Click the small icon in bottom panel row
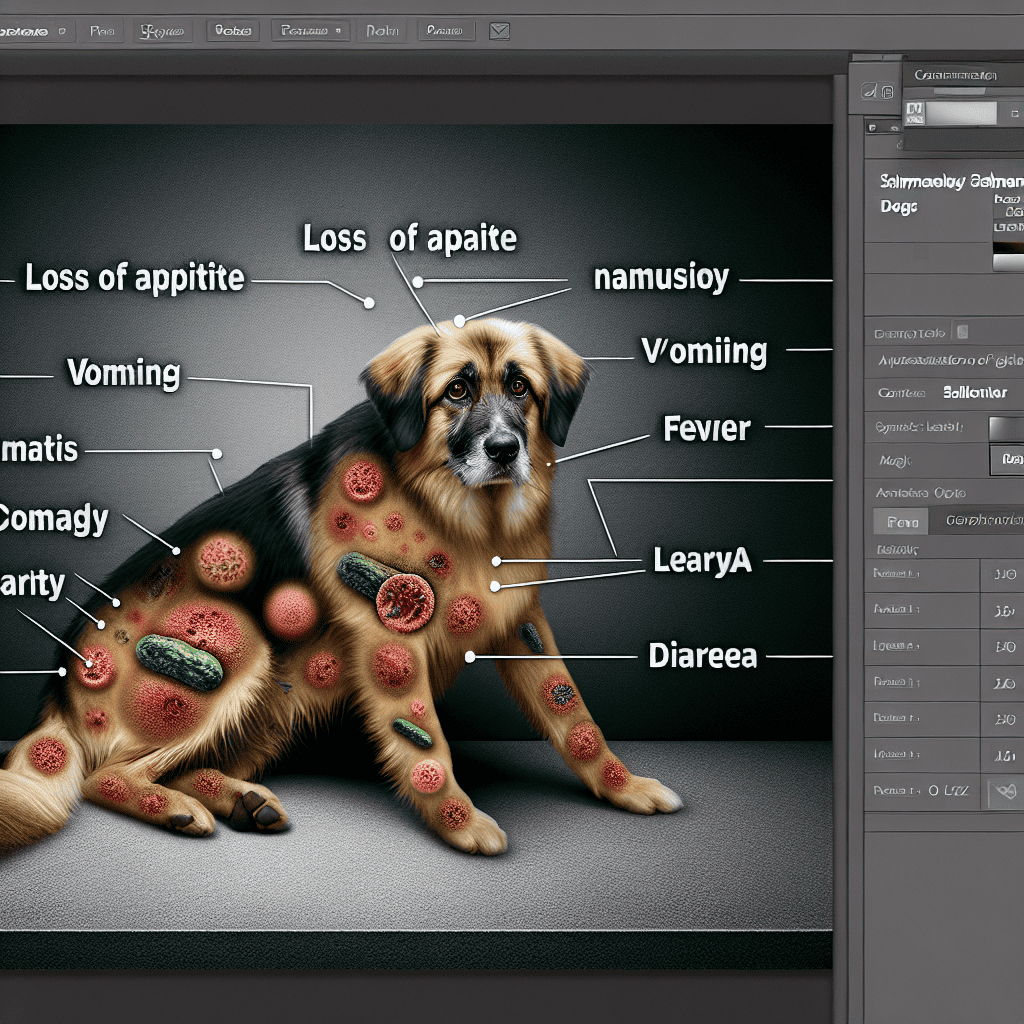1024x1024 pixels. (x=1000, y=793)
